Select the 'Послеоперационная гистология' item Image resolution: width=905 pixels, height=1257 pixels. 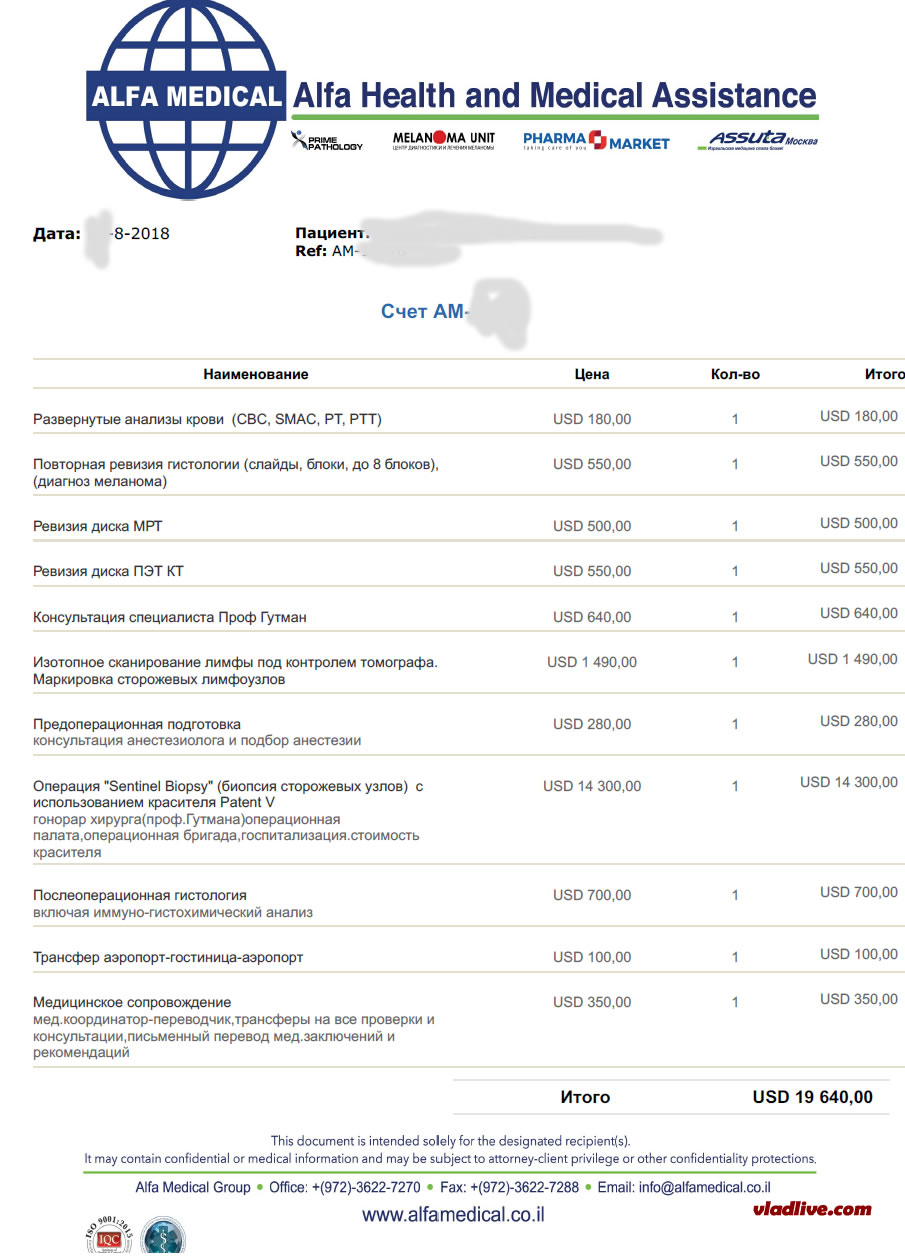pyautogui.click(x=140, y=895)
